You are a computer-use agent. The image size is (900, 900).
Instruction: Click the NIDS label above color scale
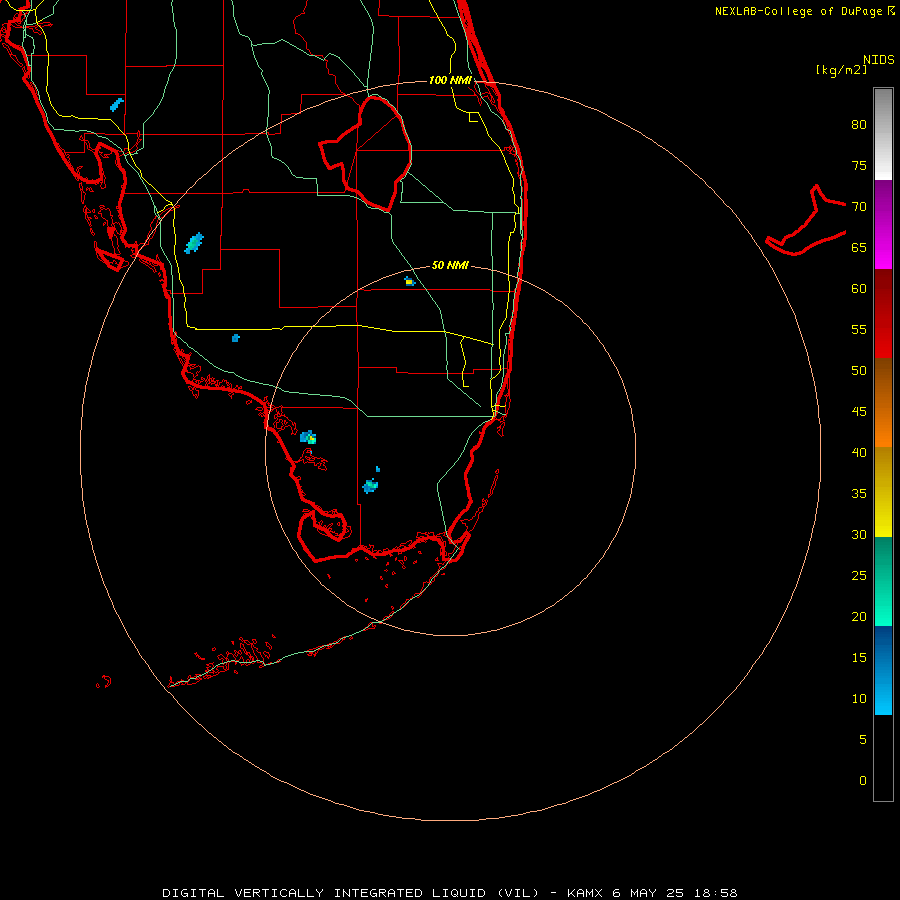tap(878, 60)
